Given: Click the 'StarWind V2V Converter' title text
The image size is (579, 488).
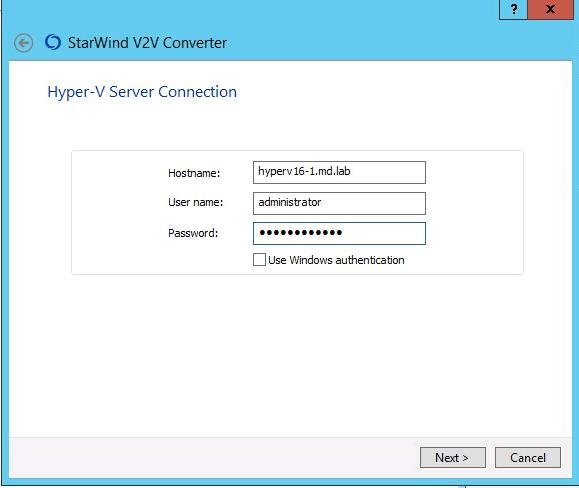Looking at the screenshot, I should pyautogui.click(x=147, y=43).
